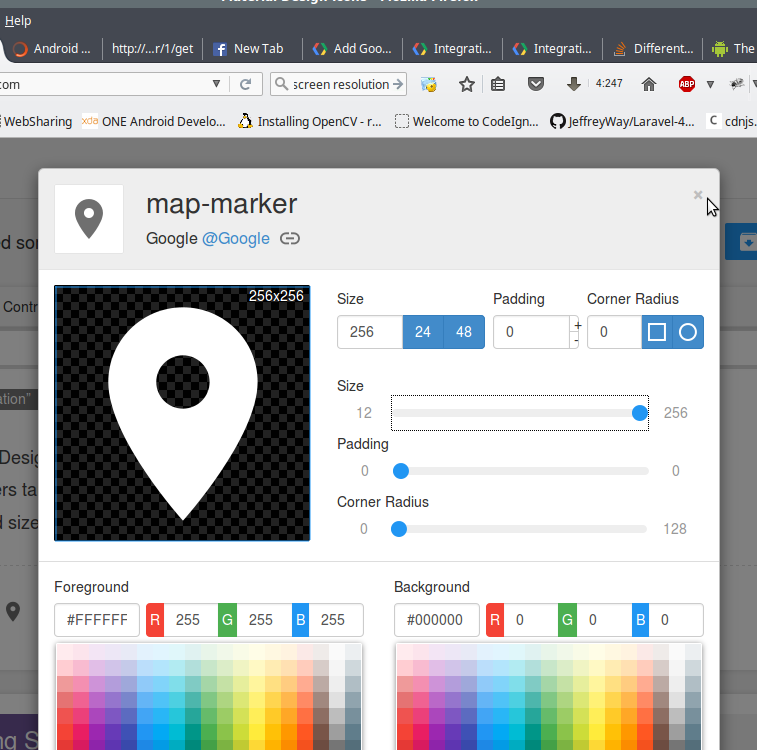Screen dimensions: 757x750
Task: Expand the Adblock Plus dropdown arrow
Action: pyautogui.click(x=710, y=84)
